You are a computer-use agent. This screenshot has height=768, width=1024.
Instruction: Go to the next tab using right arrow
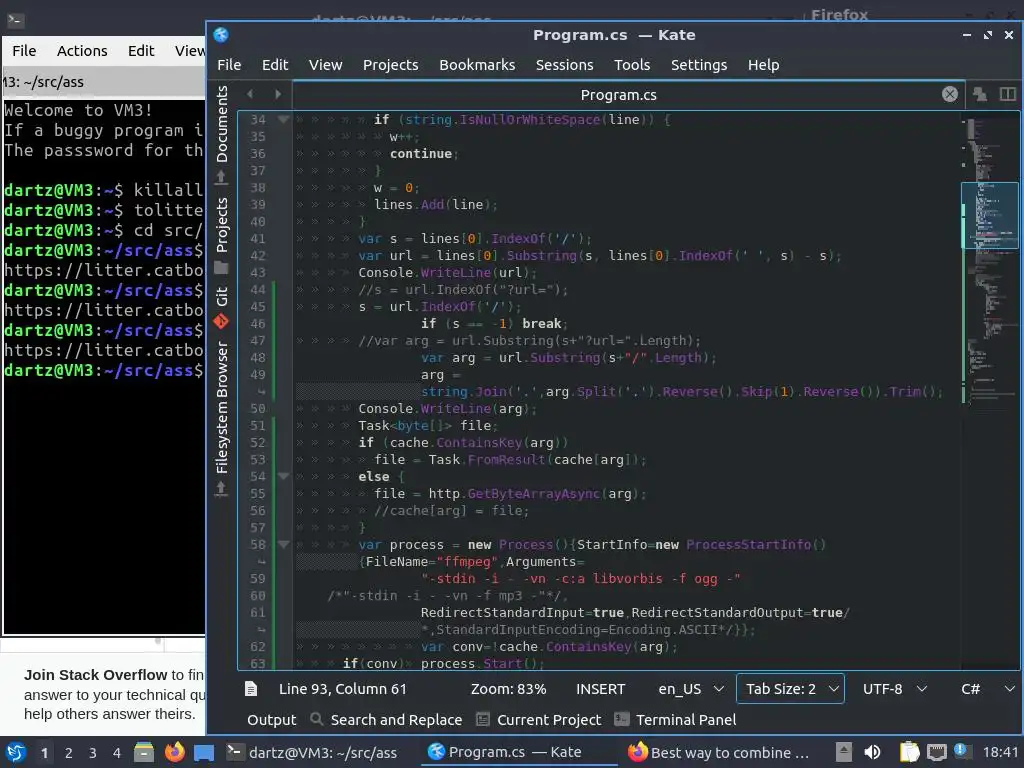(278, 94)
